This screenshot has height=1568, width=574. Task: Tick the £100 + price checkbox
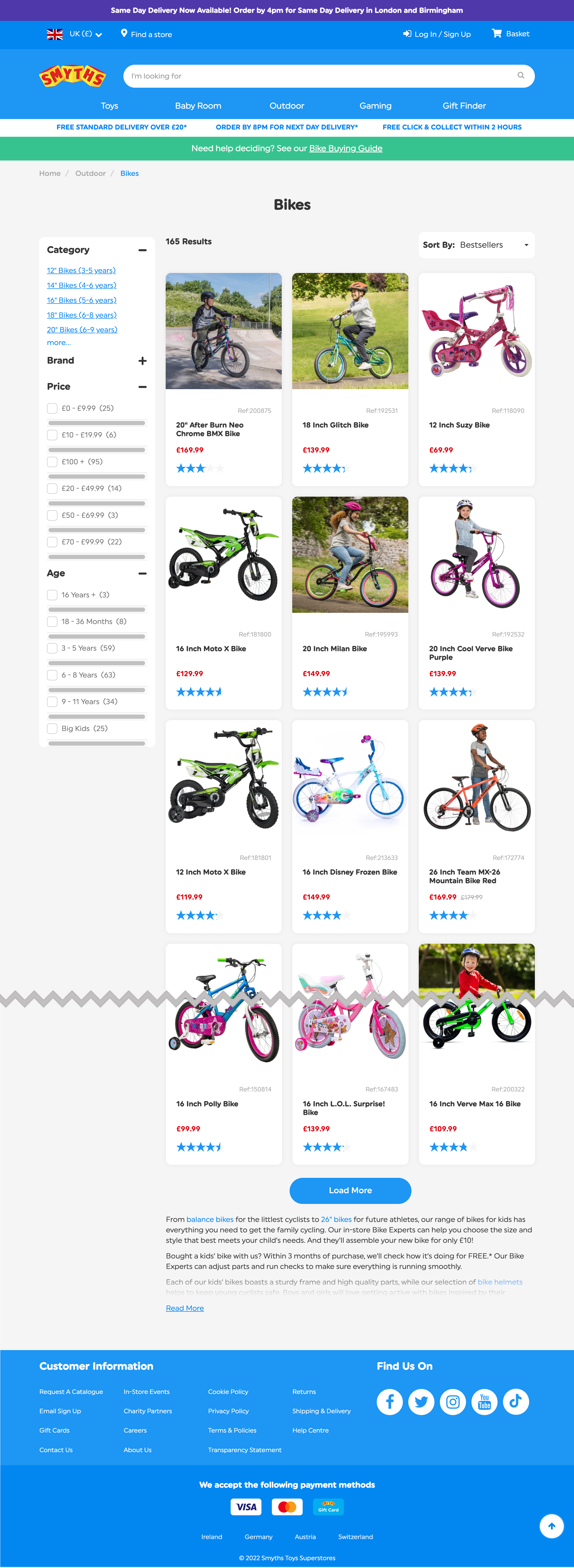(52, 462)
